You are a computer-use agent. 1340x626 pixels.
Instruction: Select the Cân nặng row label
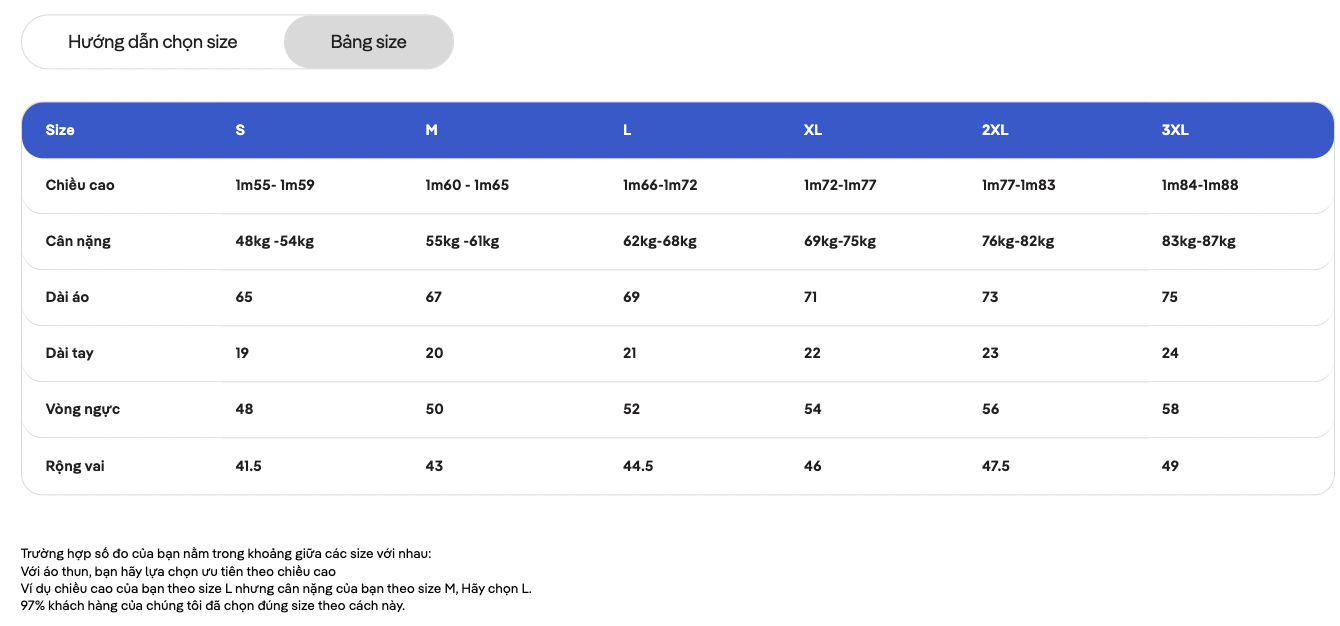point(78,241)
